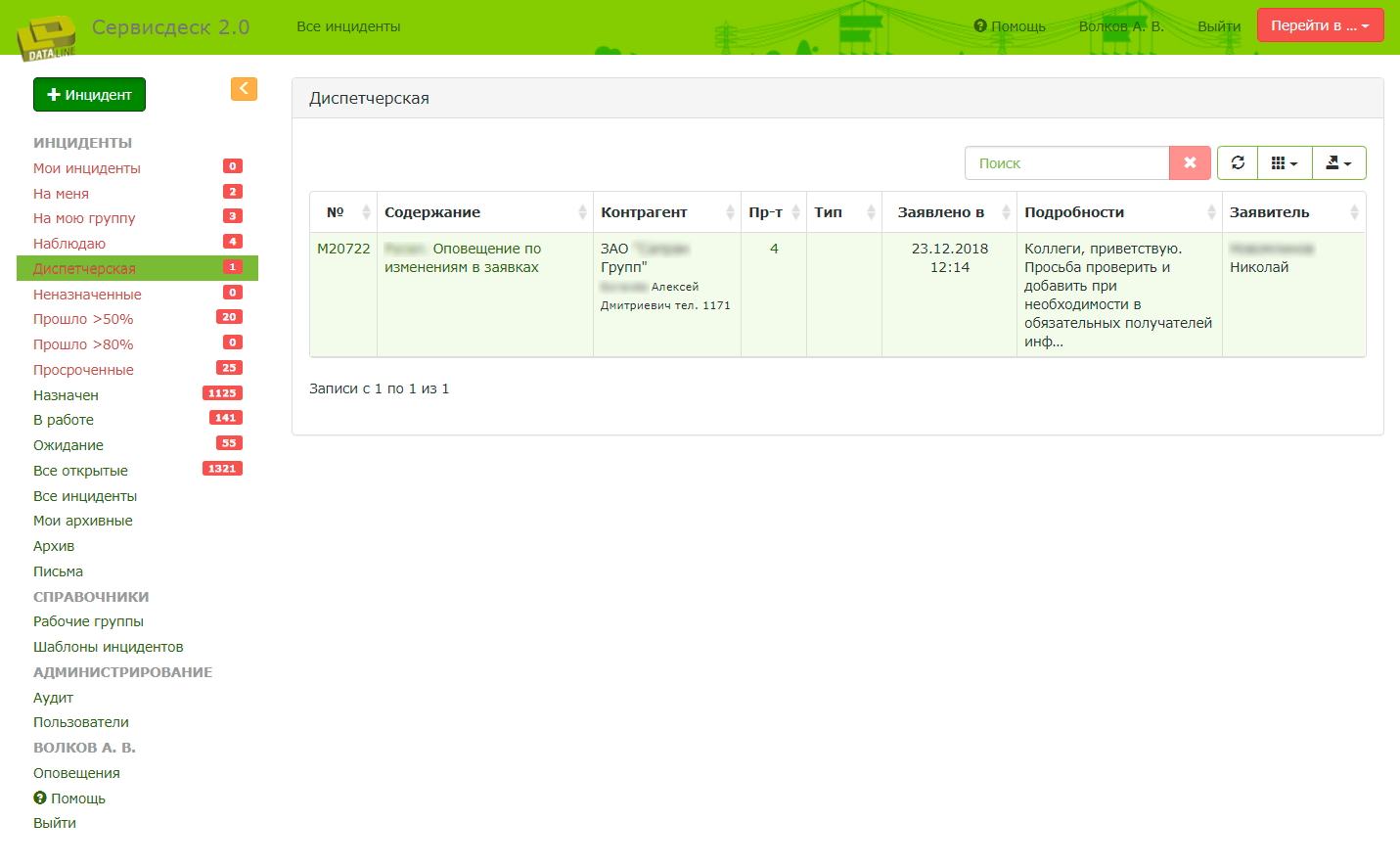Open 'Назначен' incidents list

point(66,395)
